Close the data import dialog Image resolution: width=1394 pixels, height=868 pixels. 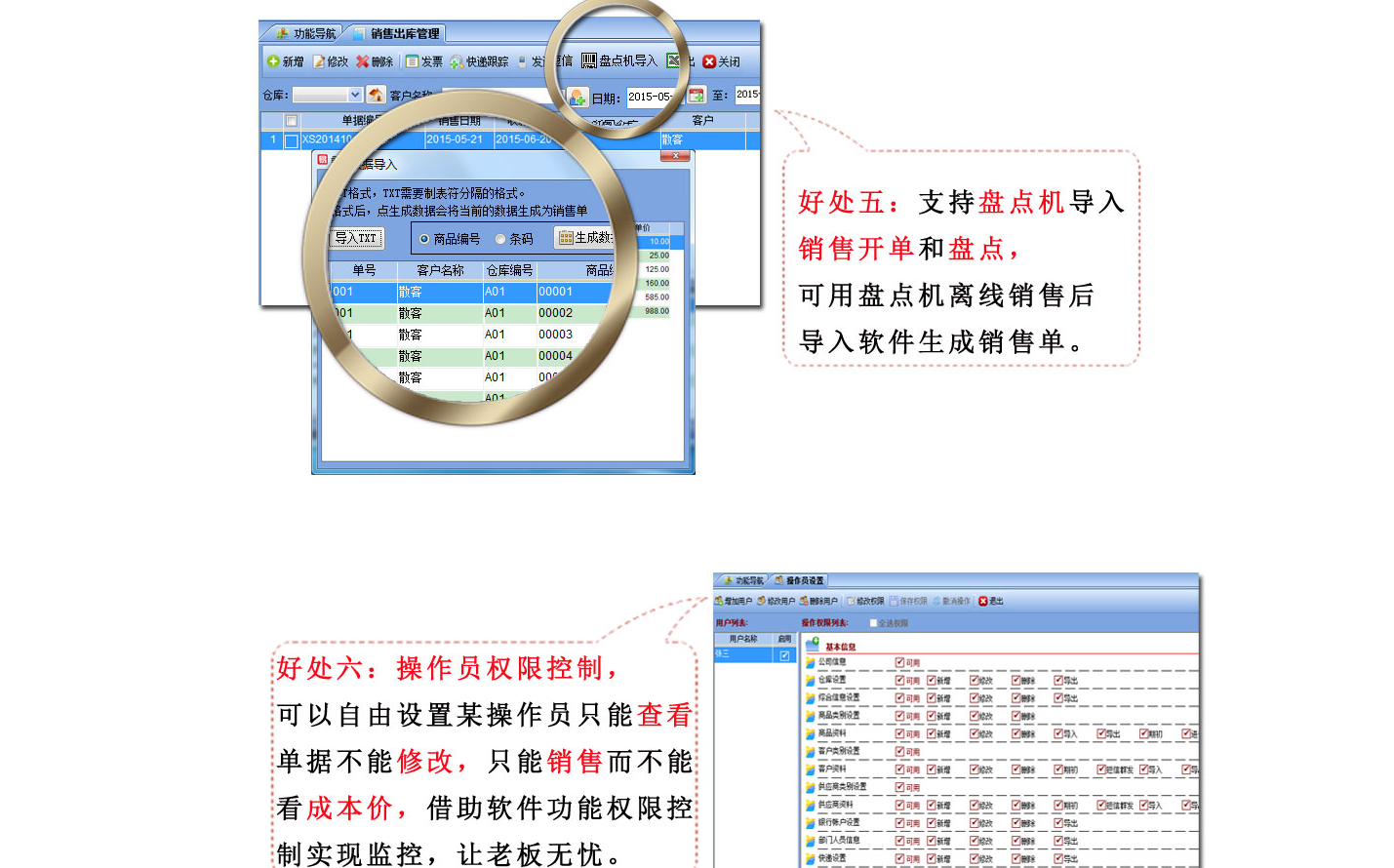[675, 156]
